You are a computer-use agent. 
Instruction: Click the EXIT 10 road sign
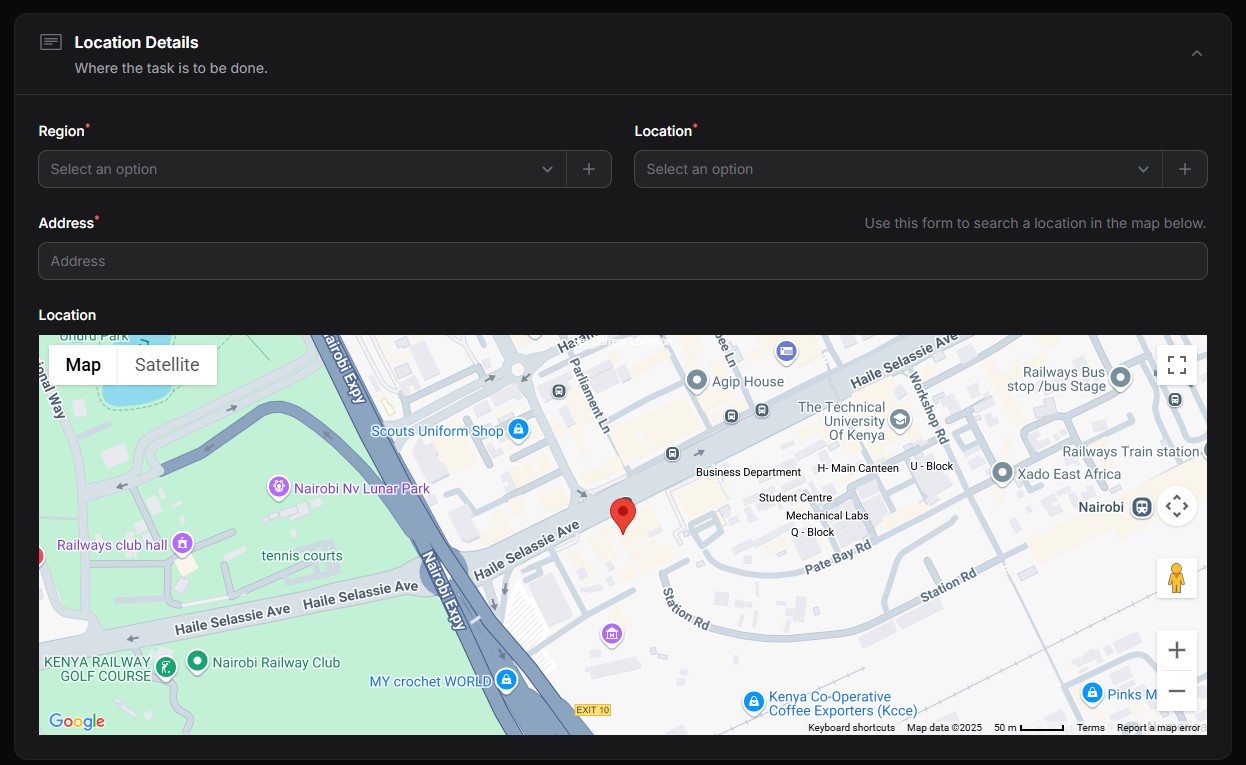[592, 710]
